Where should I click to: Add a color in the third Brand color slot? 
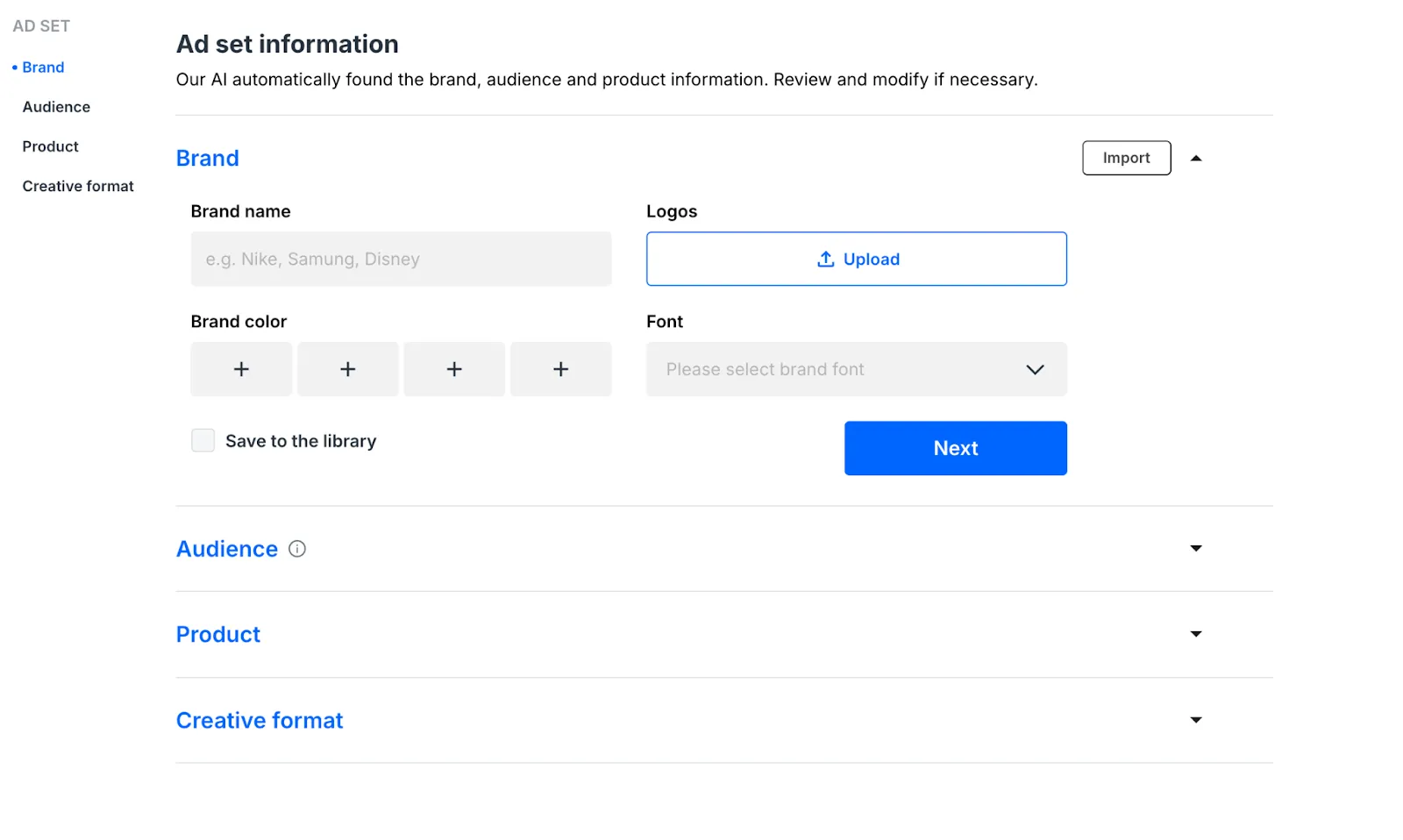tap(454, 369)
